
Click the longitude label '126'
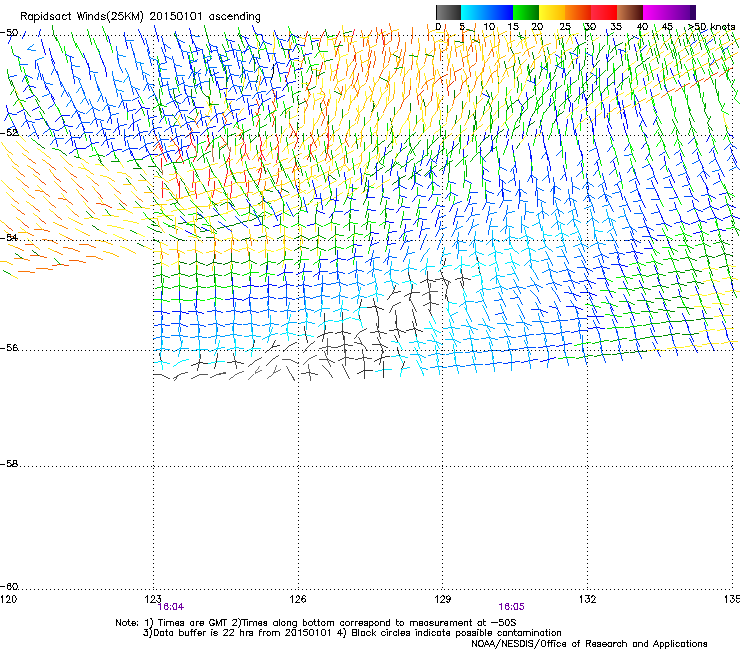click(298, 599)
